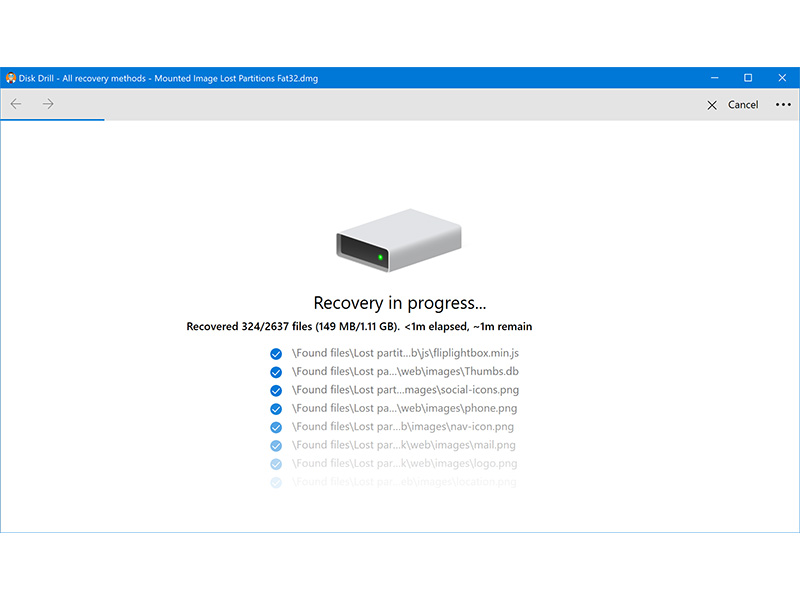Image resolution: width=800 pixels, height=600 pixels.
Task: Click the check icon beside phone.png
Action: tap(276, 408)
